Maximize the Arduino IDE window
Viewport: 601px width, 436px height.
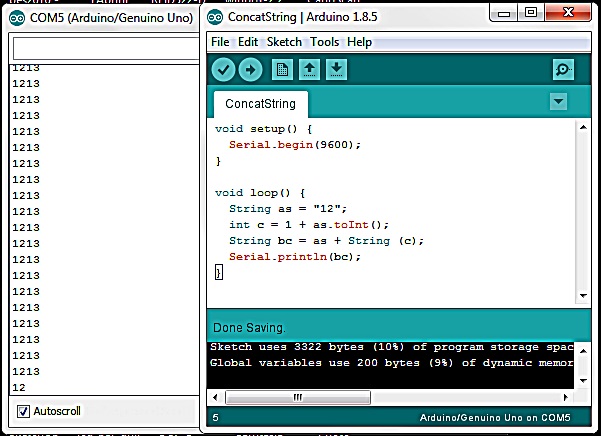pos(531,13)
